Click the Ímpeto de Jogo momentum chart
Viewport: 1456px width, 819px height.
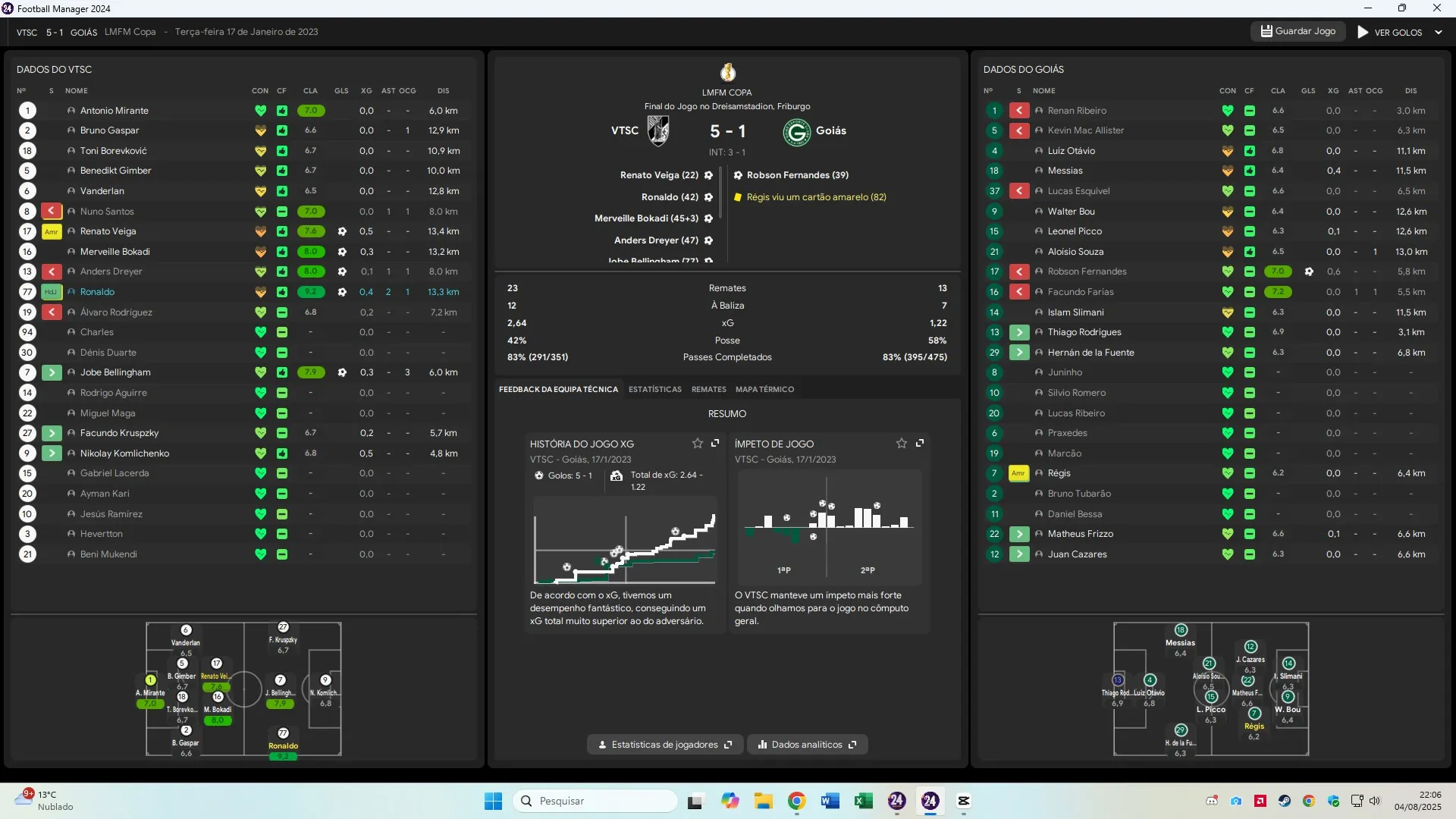[x=830, y=528]
